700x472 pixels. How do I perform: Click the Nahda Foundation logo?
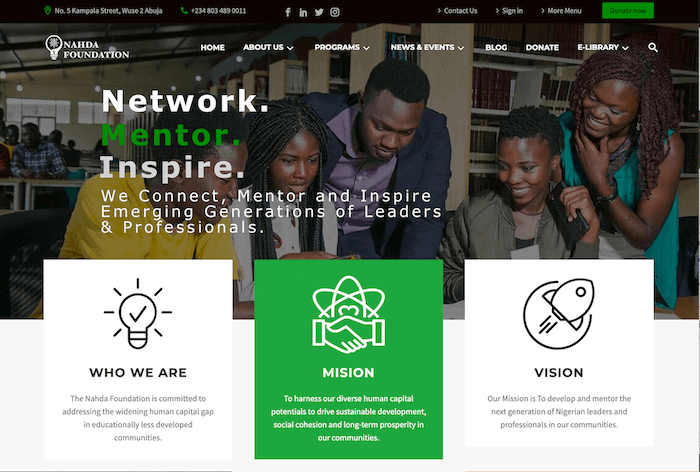[87, 47]
